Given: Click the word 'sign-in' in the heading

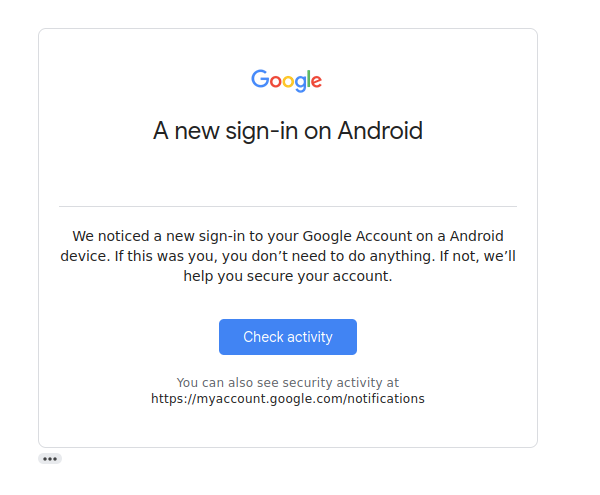Looking at the screenshot, I should click(261, 131).
